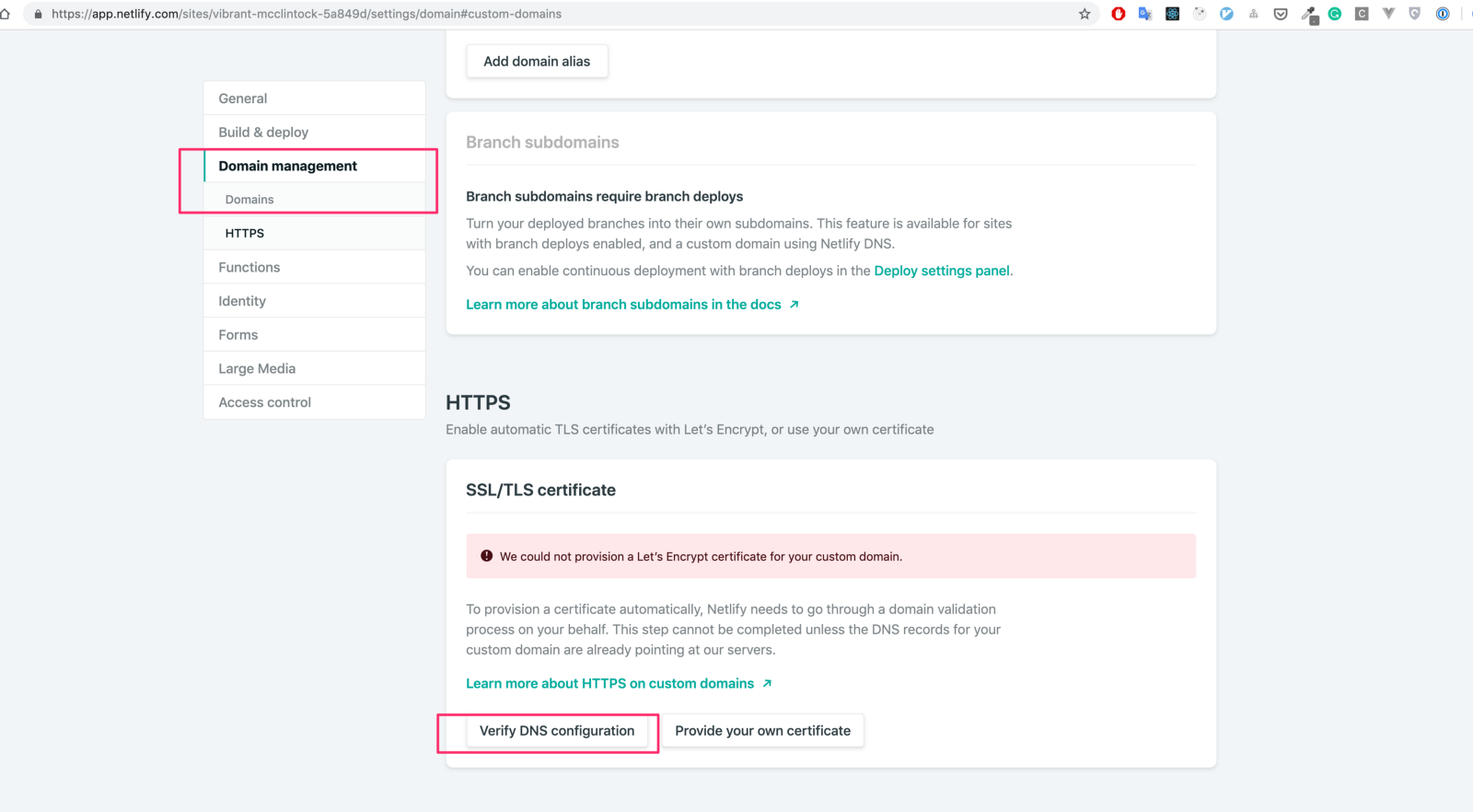
Task: Click 'Branch subdomains require branch deploys' text
Action: click(604, 196)
